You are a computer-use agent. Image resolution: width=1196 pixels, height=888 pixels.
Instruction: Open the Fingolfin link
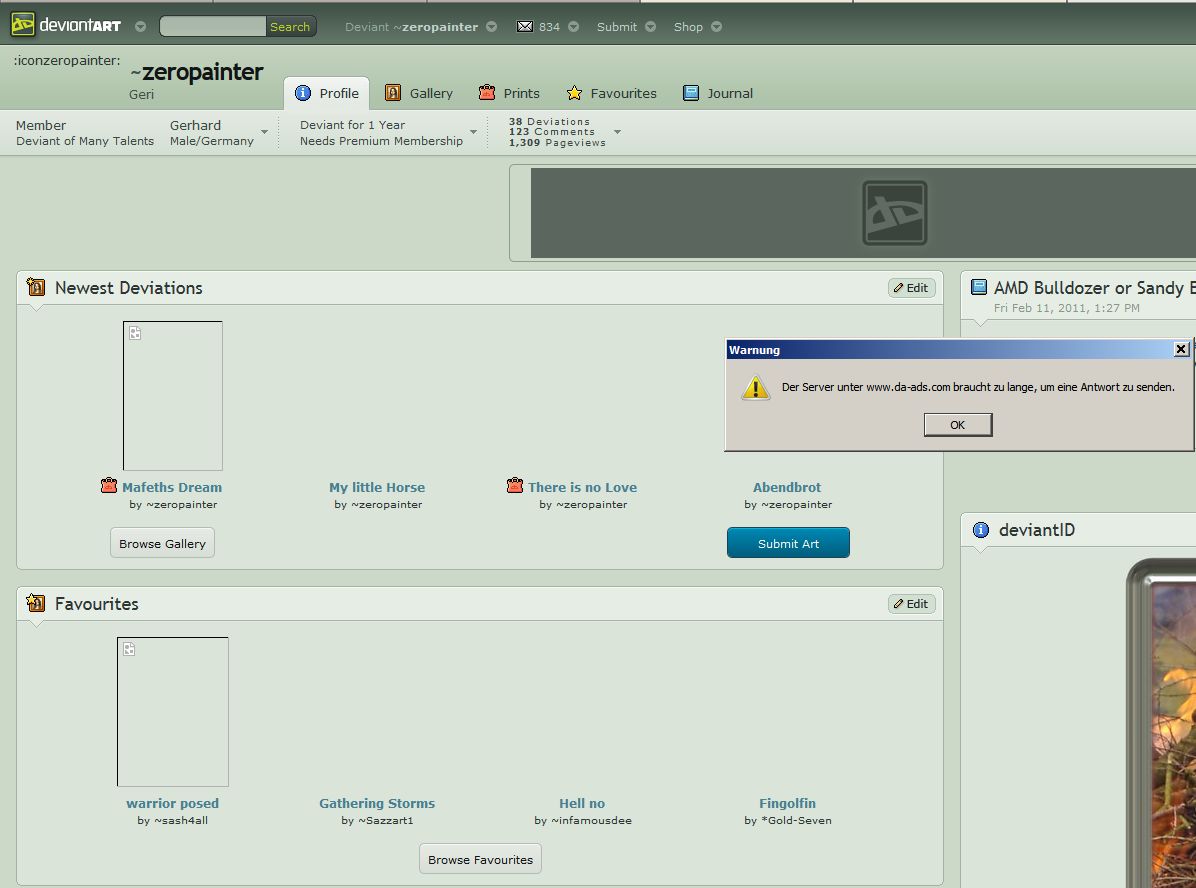787,803
